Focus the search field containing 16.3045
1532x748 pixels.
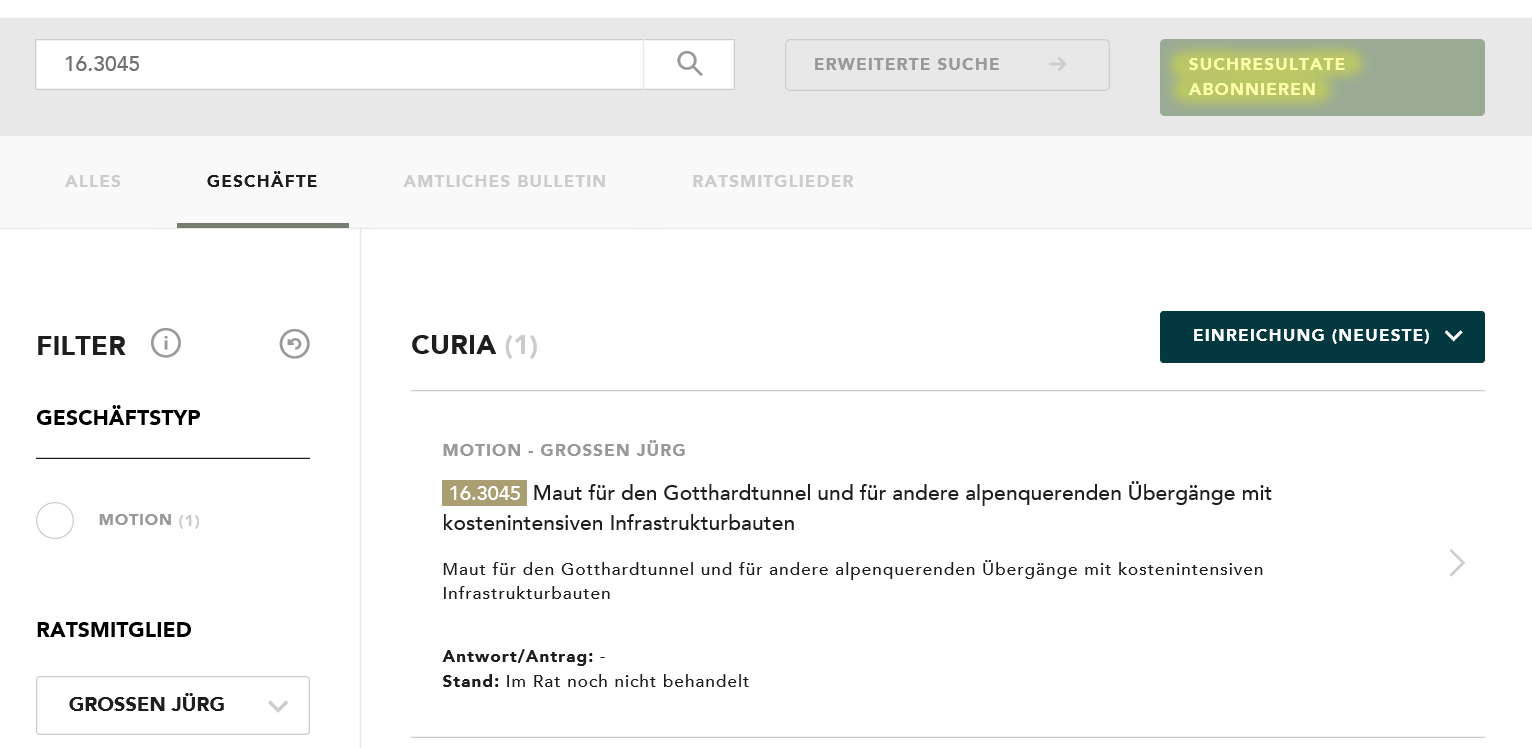(340, 64)
